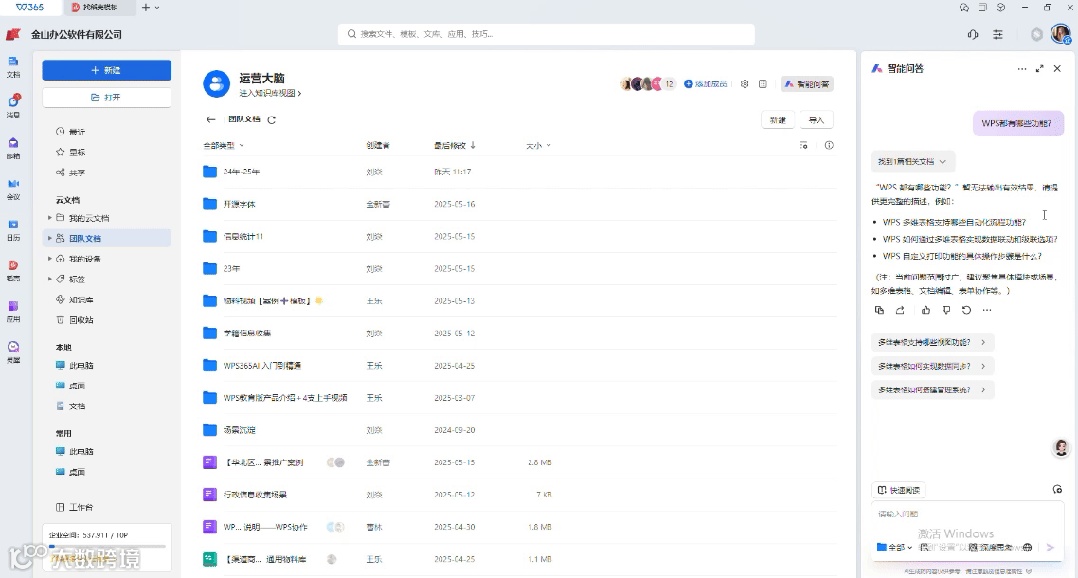The image size is (1078, 578).
Task: Click 添加成员 link
Action: pyautogui.click(x=706, y=84)
